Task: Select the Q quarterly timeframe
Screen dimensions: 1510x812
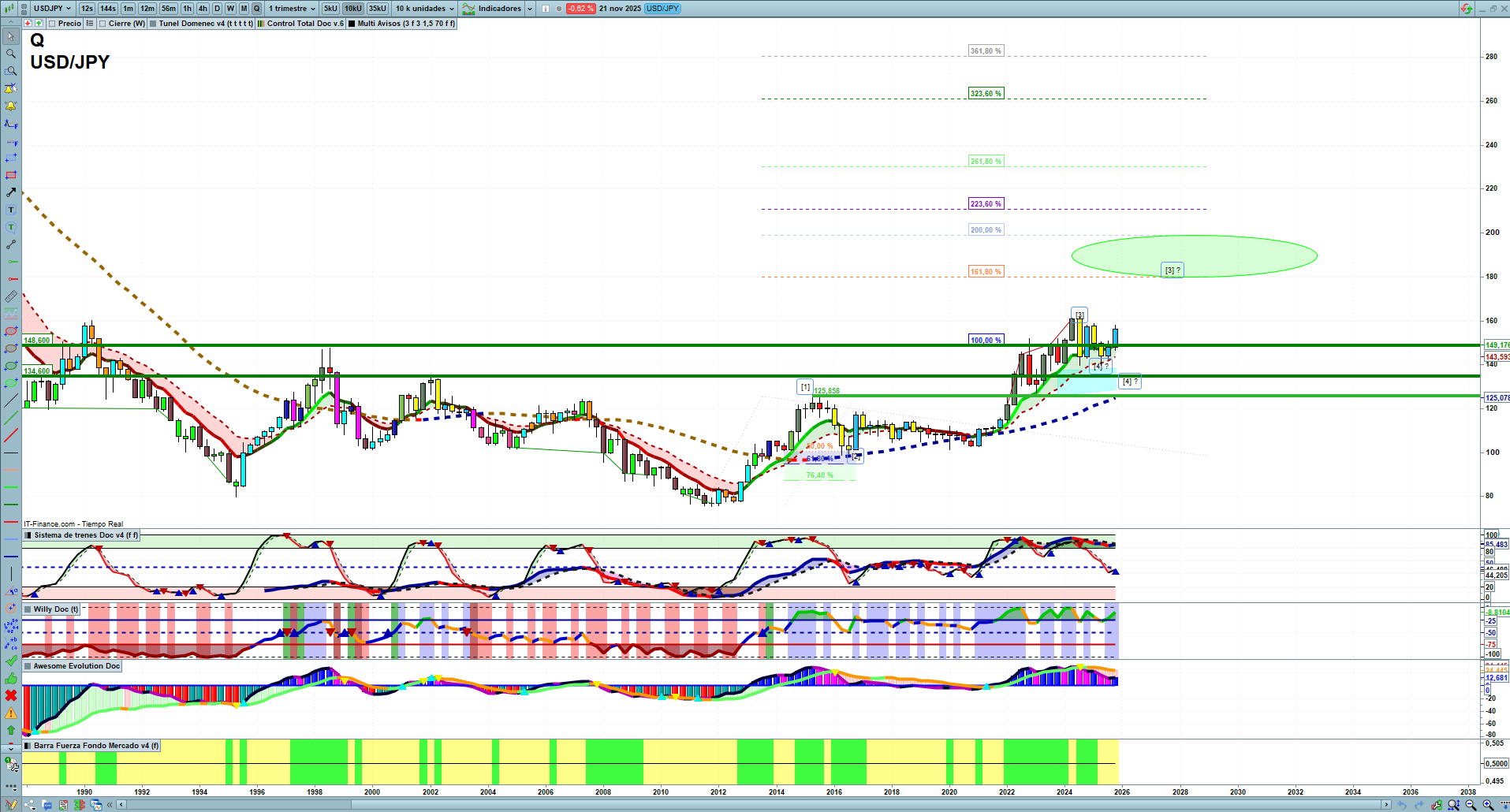Action: [x=256, y=9]
